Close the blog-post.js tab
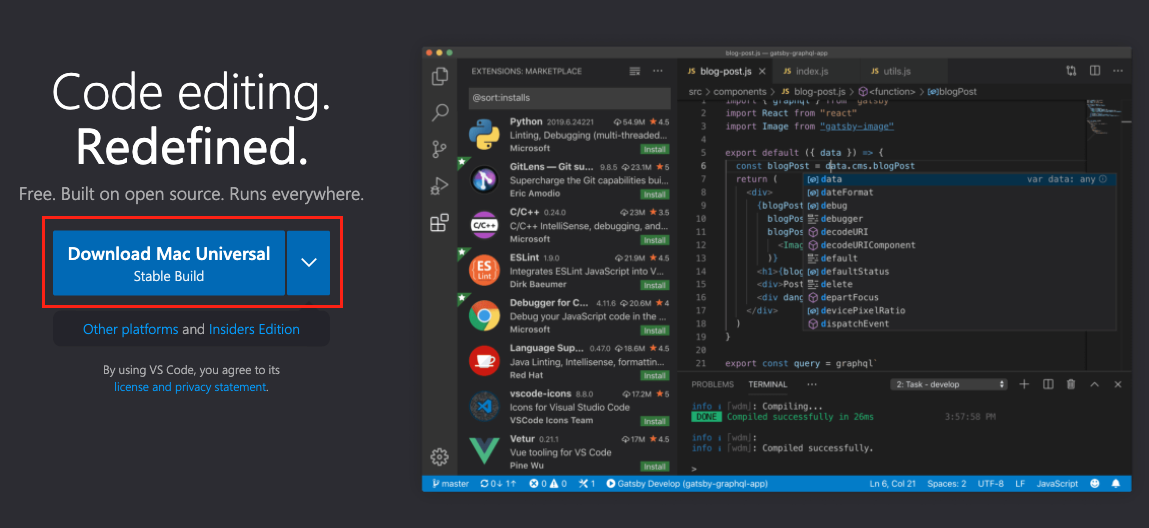Image resolution: width=1149 pixels, height=528 pixels. [x=762, y=71]
